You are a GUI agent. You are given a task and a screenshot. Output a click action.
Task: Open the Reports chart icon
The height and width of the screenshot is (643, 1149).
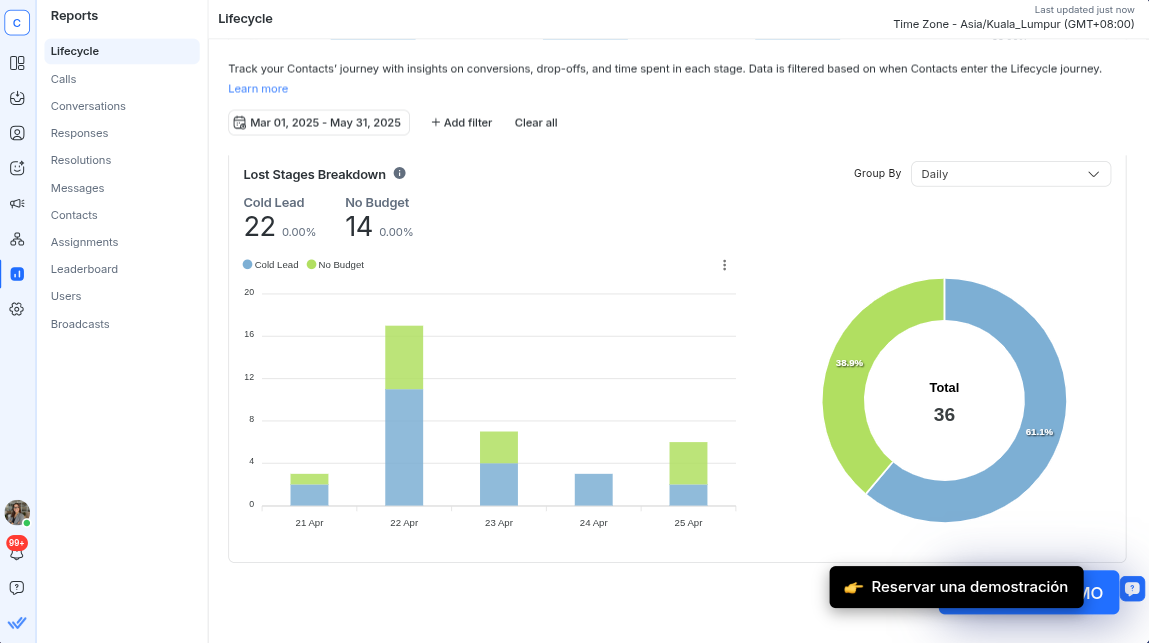coord(17,274)
